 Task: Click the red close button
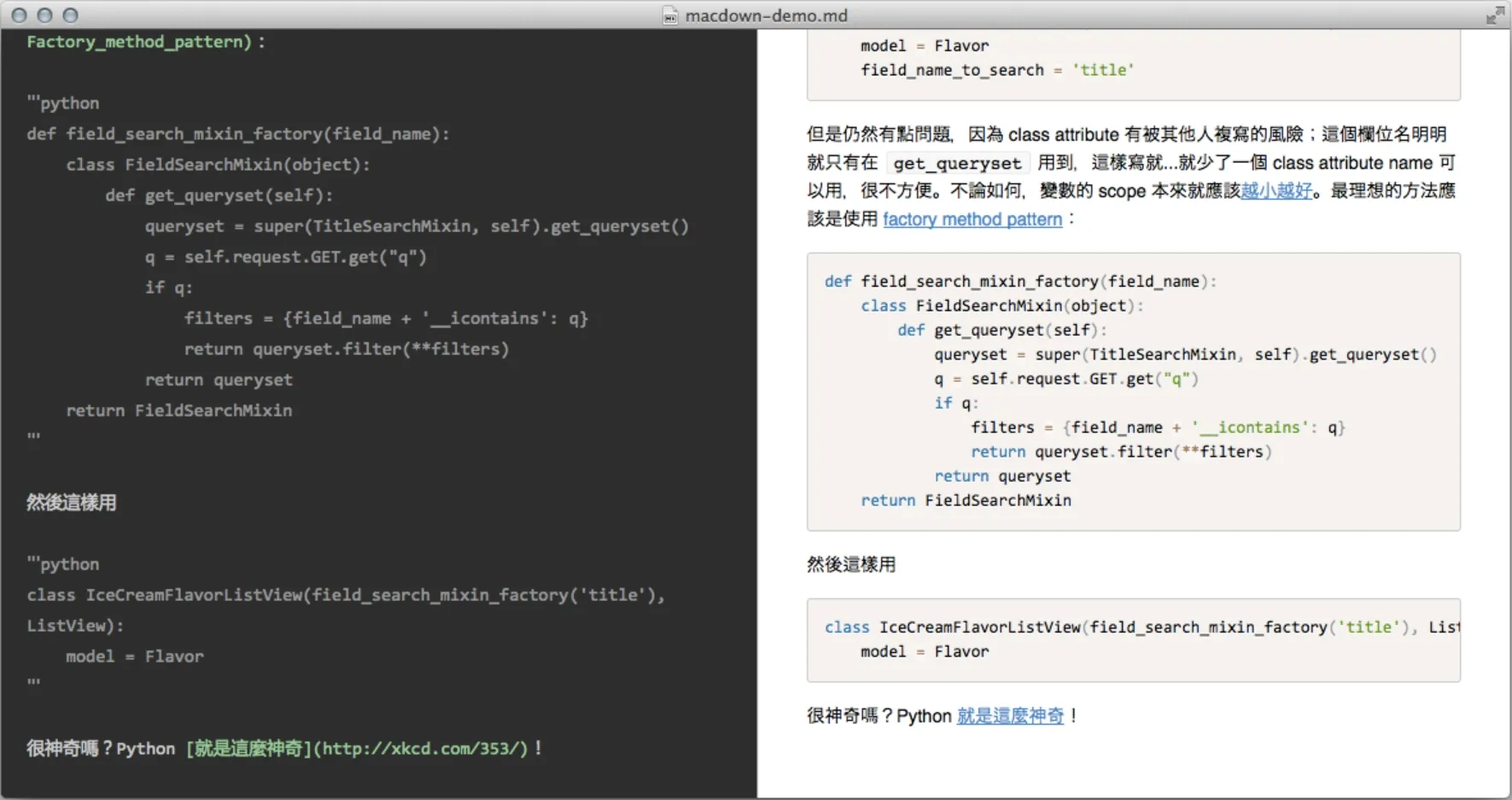[x=20, y=15]
